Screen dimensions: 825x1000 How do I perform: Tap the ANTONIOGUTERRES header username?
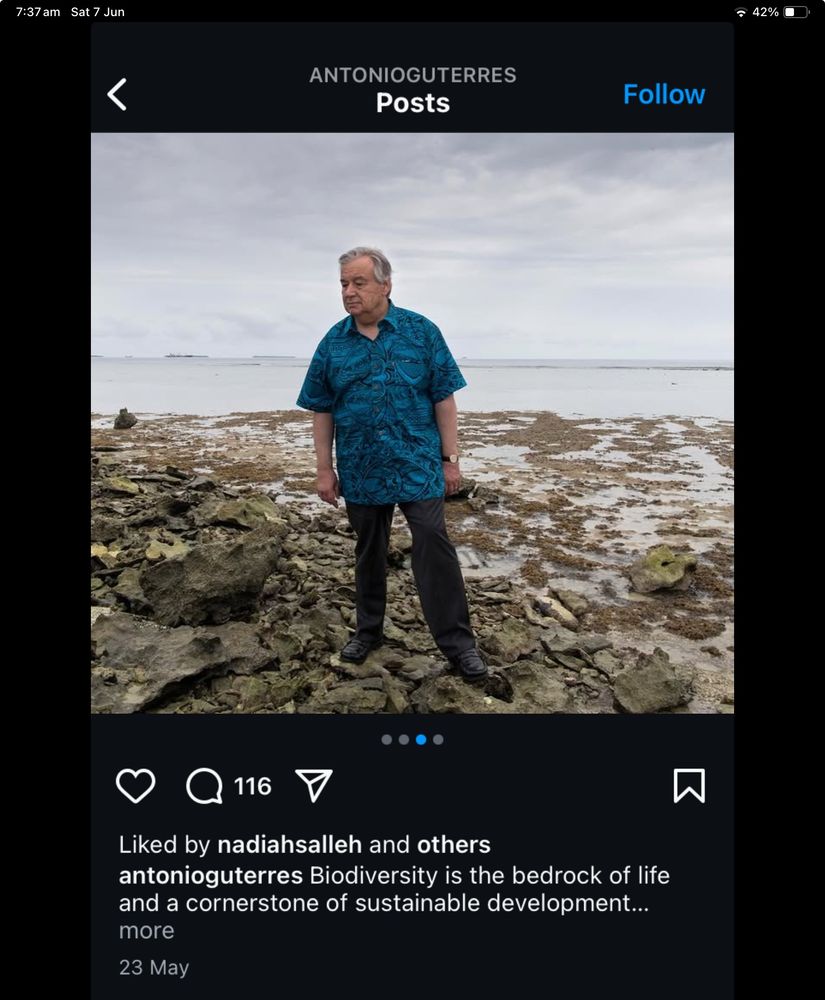coord(413,74)
